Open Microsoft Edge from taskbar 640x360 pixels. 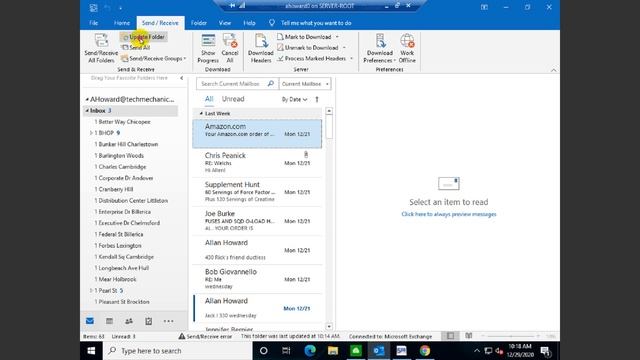coord(310,351)
